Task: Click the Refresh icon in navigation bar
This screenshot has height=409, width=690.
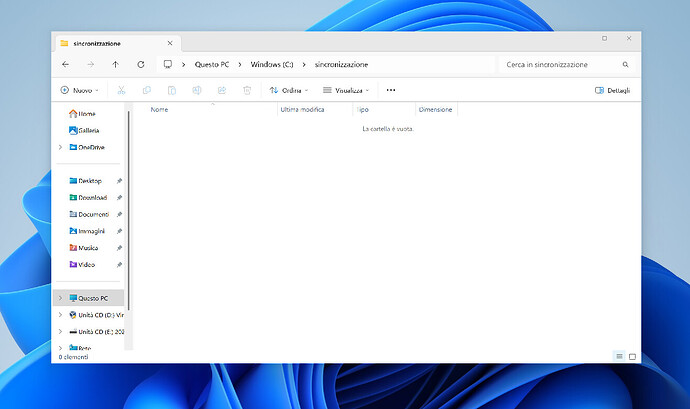Action: tap(140, 64)
